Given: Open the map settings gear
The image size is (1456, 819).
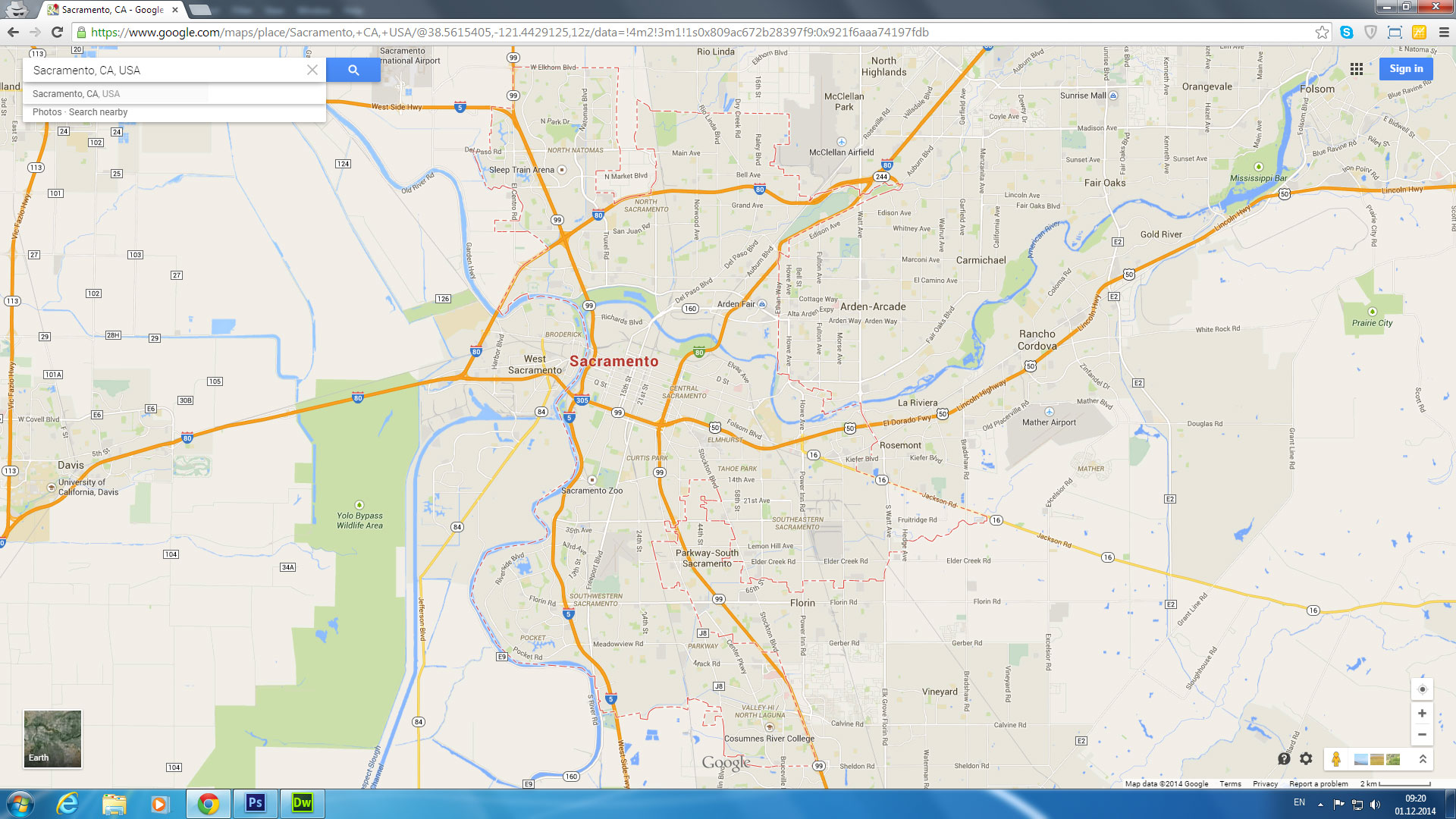Looking at the screenshot, I should pyautogui.click(x=1306, y=758).
